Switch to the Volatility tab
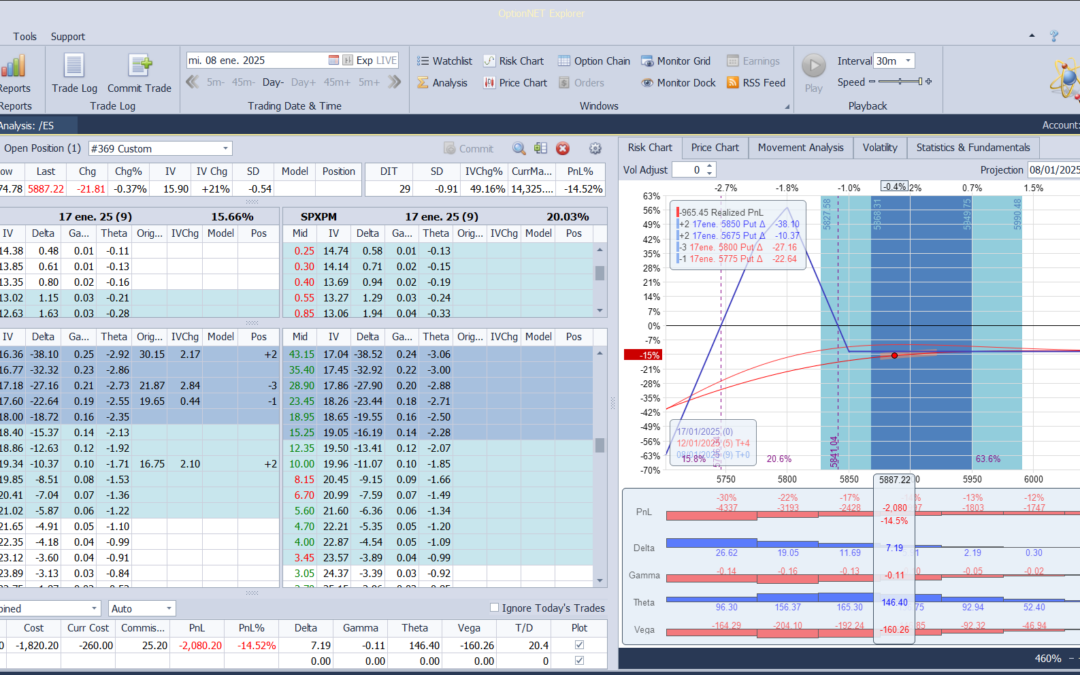 coord(880,148)
